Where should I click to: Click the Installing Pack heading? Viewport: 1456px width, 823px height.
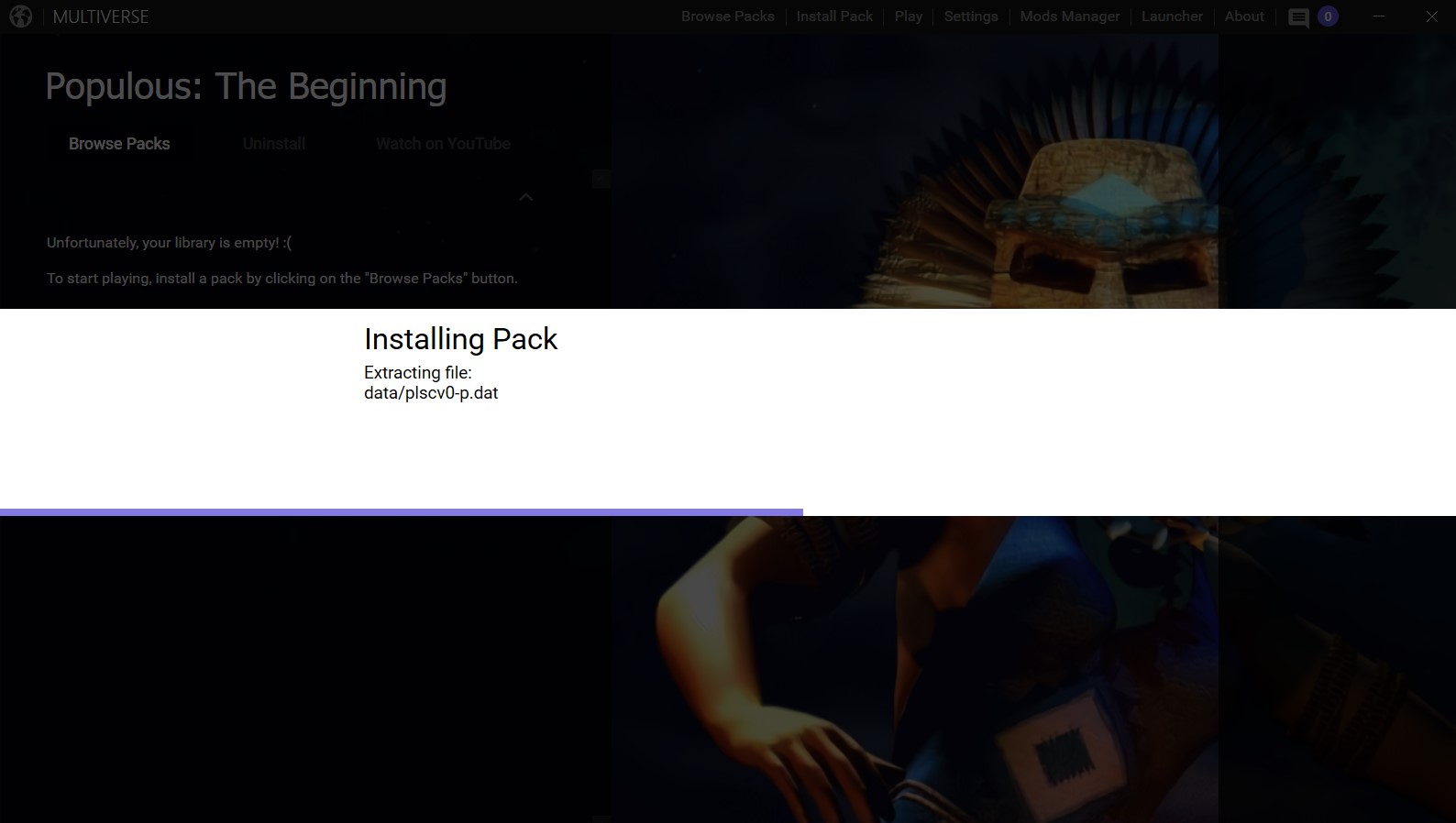[x=460, y=339]
